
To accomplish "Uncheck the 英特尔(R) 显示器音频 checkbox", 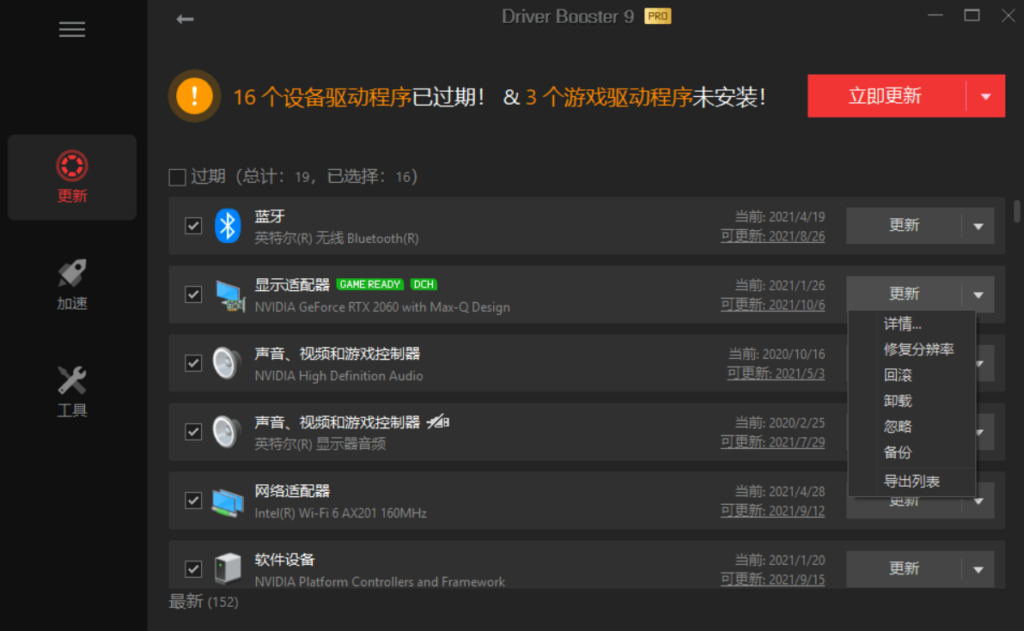I will click(x=193, y=432).
